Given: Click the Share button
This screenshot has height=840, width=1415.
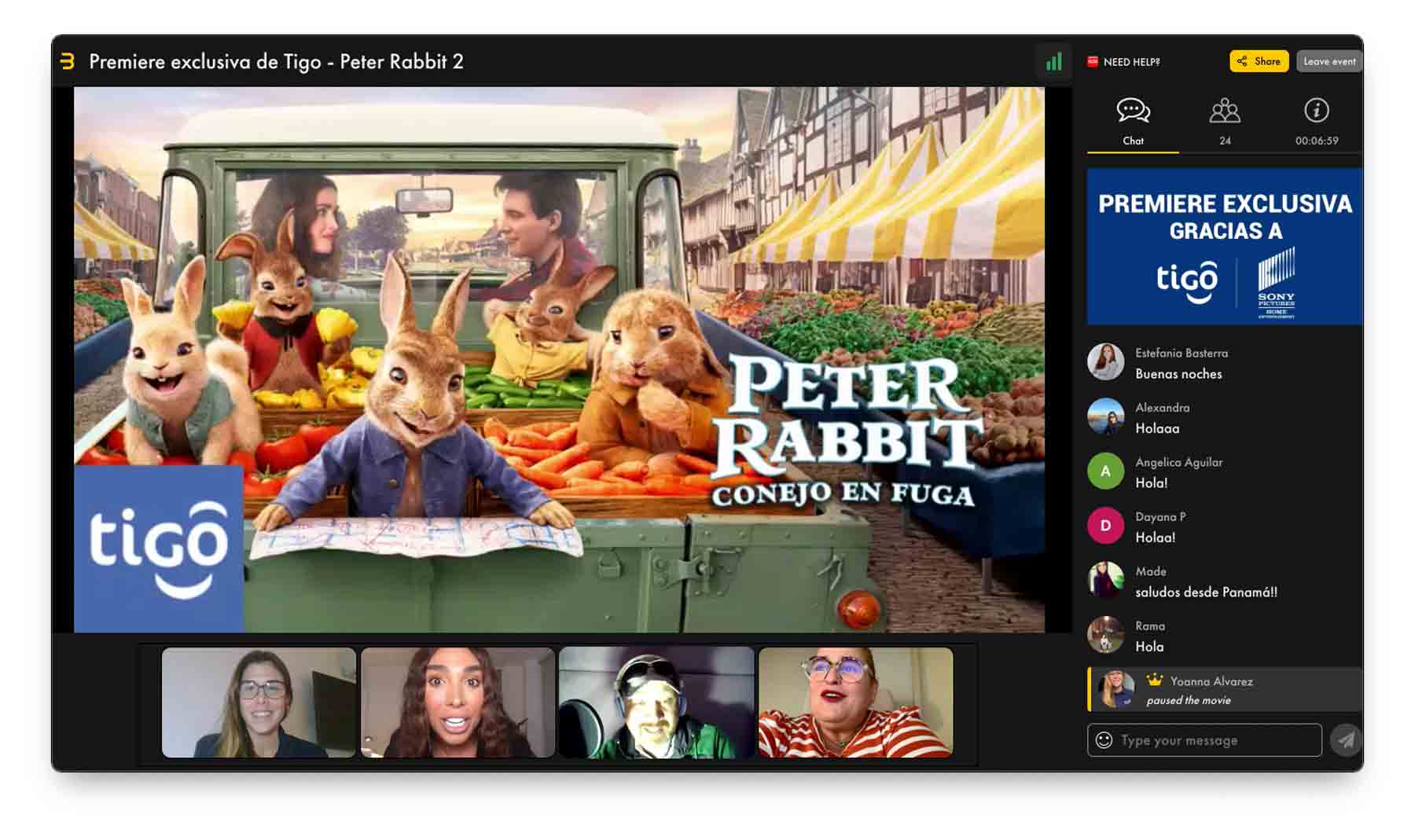Looking at the screenshot, I should (1259, 61).
